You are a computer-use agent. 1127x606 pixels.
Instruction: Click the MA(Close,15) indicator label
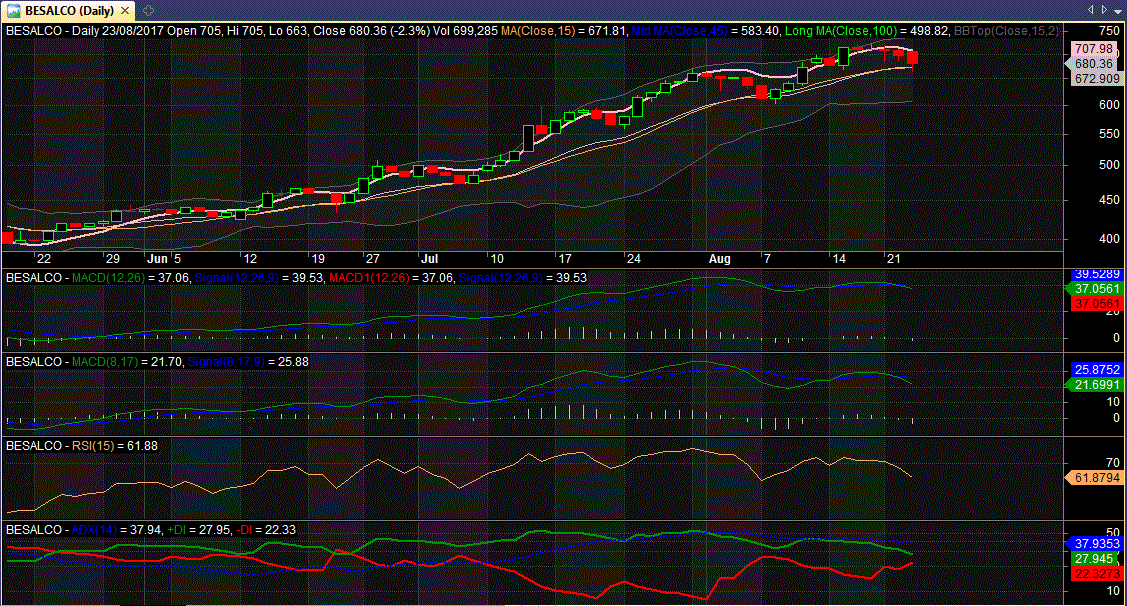(x=538, y=31)
